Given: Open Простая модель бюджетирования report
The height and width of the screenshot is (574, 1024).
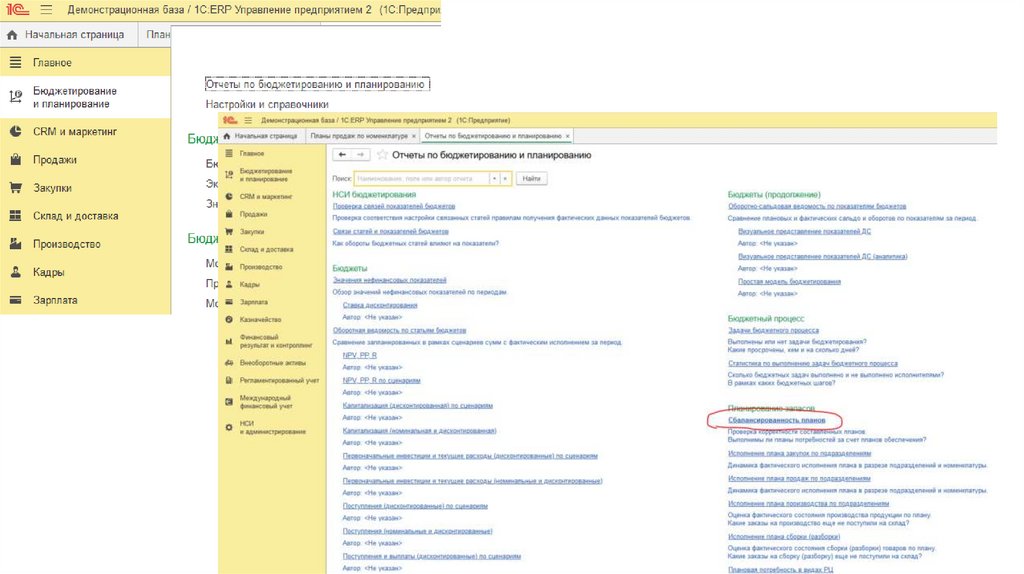Looking at the screenshot, I should click(x=790, y=281).
